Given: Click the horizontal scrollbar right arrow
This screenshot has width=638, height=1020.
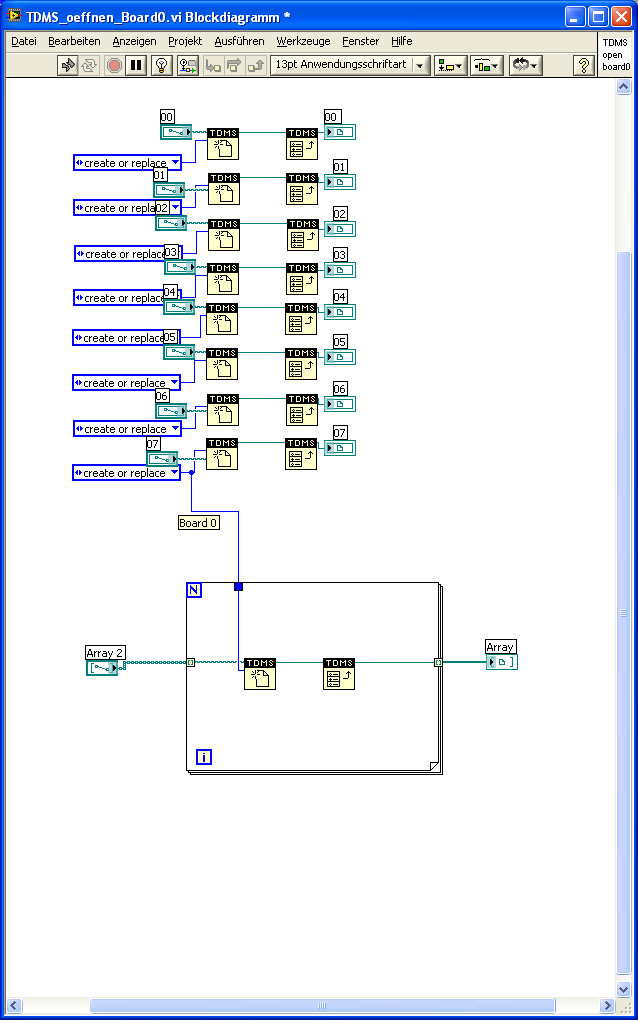Looking at the screenshot, I should tap(607, 1005).
